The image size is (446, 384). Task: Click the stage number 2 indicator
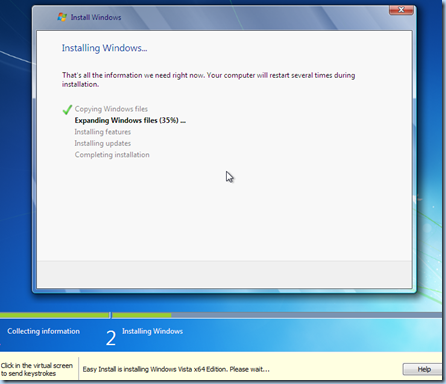[x=111, y=338]
